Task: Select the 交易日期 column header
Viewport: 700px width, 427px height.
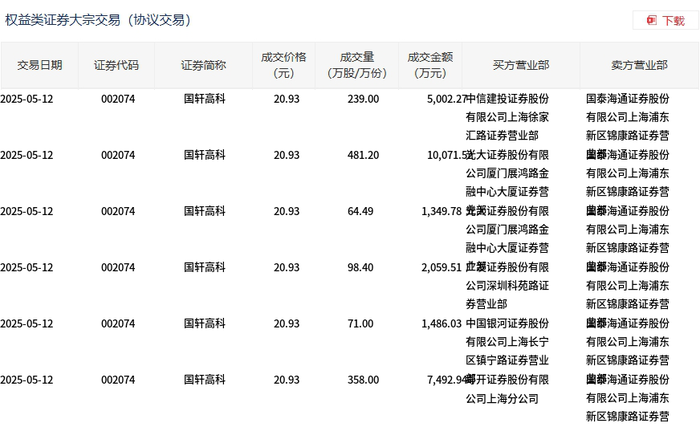Action: click(x=40, y=65)
